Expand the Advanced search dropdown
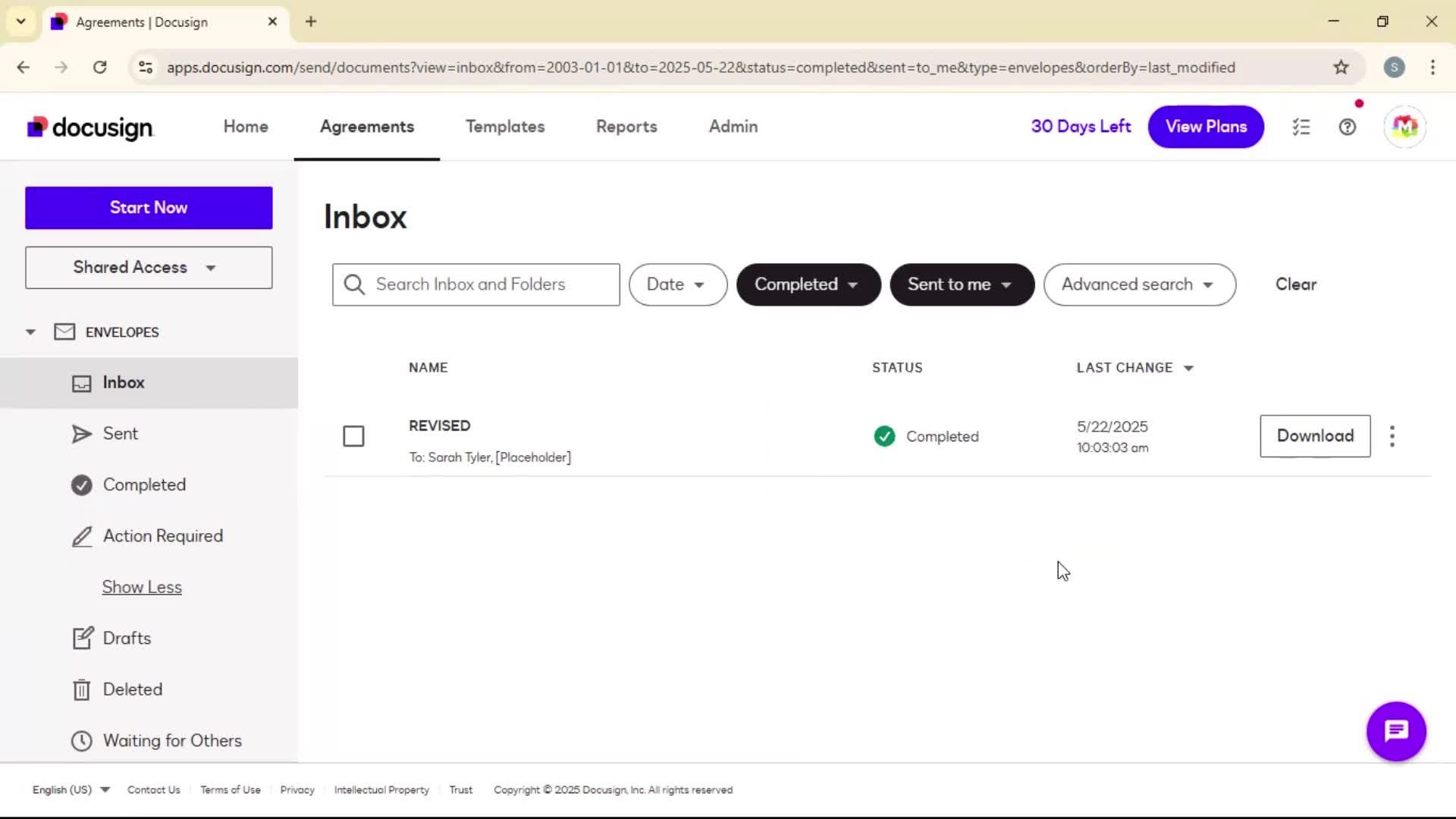 coord(1140,284)
